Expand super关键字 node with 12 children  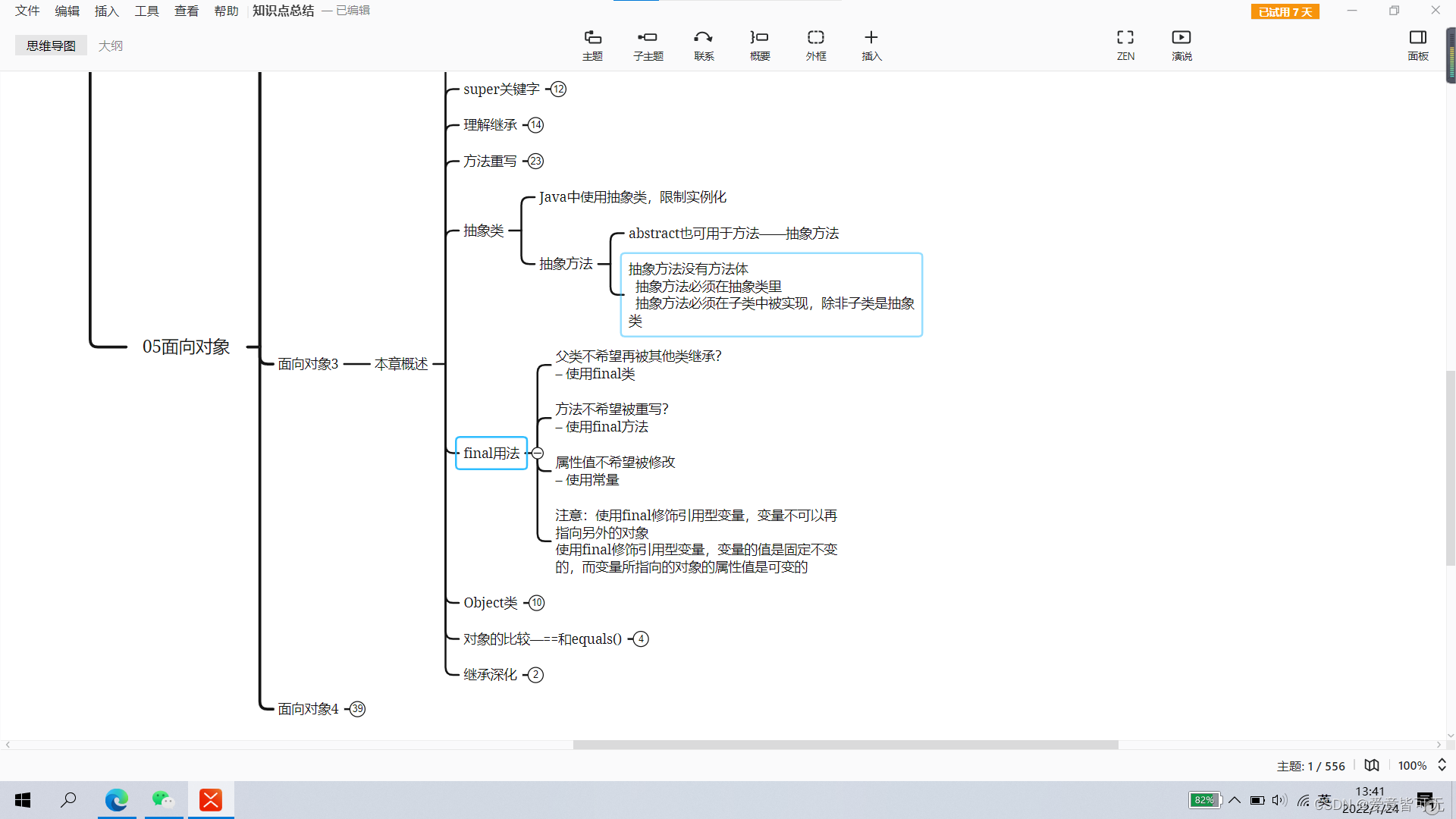[x=559, y=89]
